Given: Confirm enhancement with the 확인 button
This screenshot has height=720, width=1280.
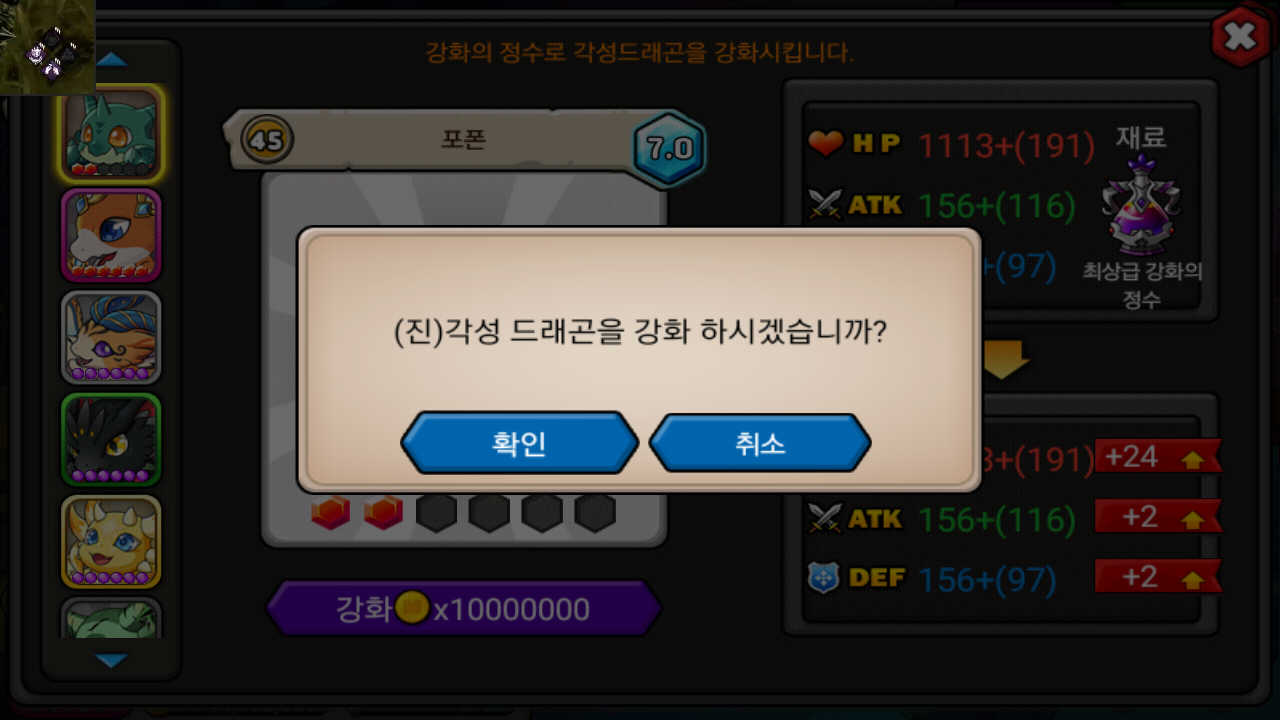Looking at the screenshot, I should (x=519, y=443).
